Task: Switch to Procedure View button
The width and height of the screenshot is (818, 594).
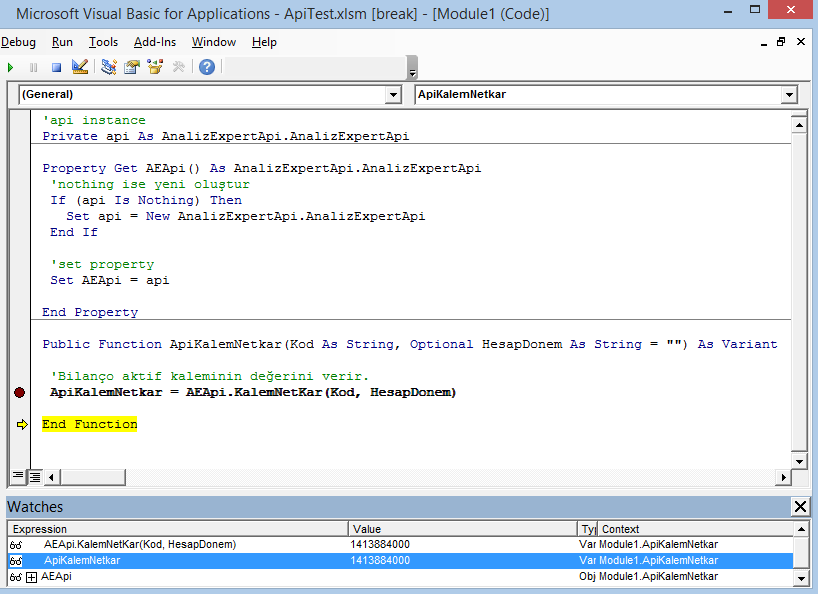Action: click(x=18, y=477)
